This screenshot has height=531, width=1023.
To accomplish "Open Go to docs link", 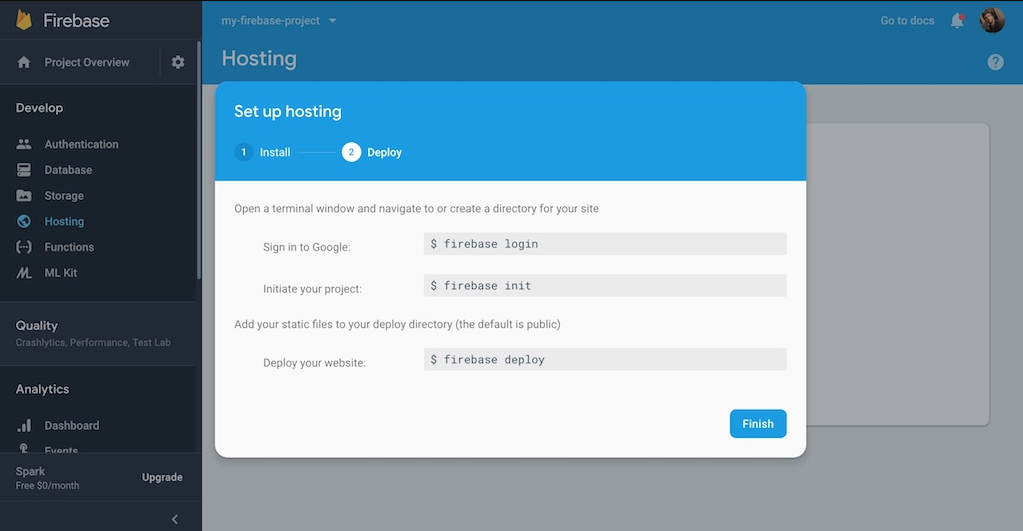I will coord(907,20).
